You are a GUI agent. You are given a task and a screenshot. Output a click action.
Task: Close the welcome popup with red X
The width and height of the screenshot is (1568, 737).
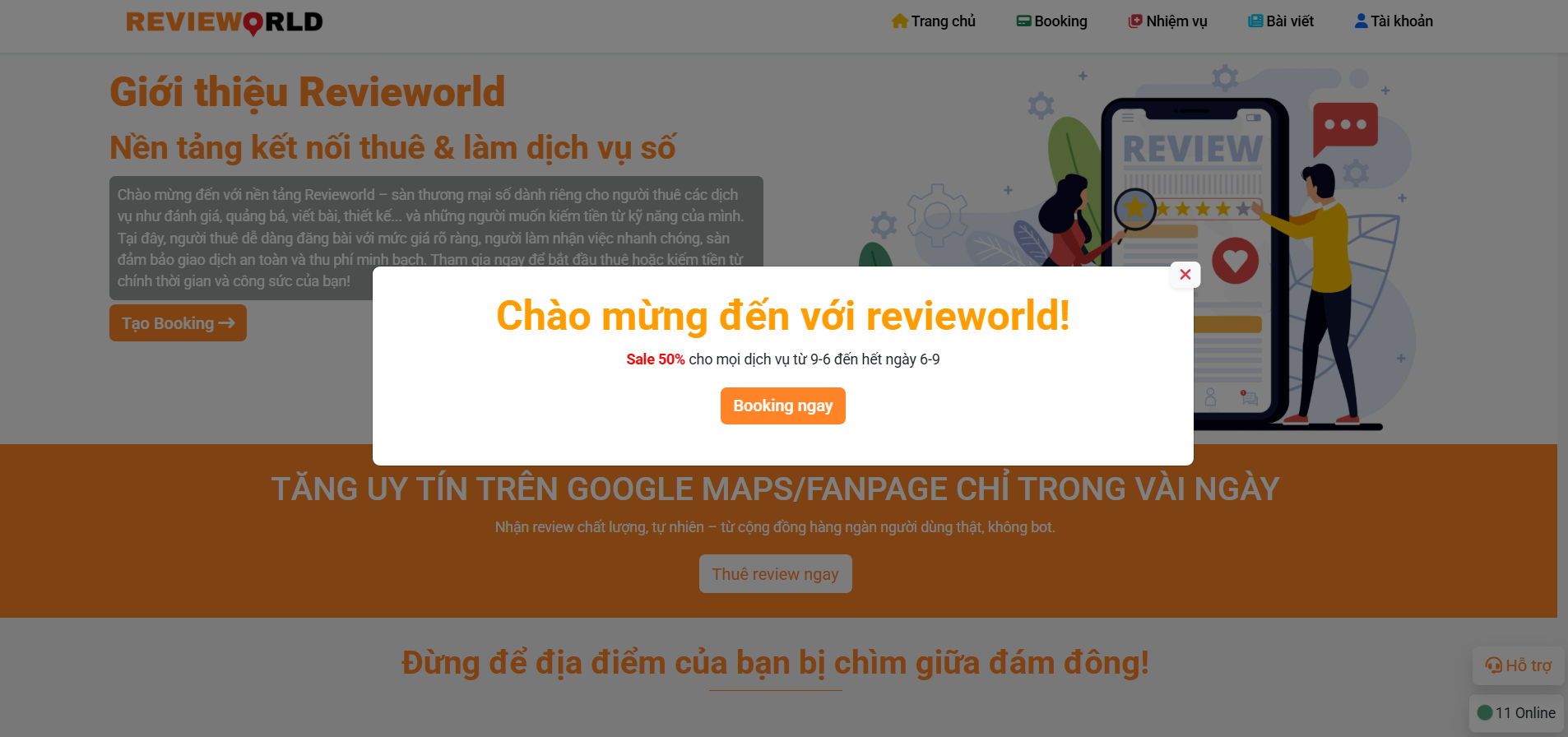click(1185, 275)
